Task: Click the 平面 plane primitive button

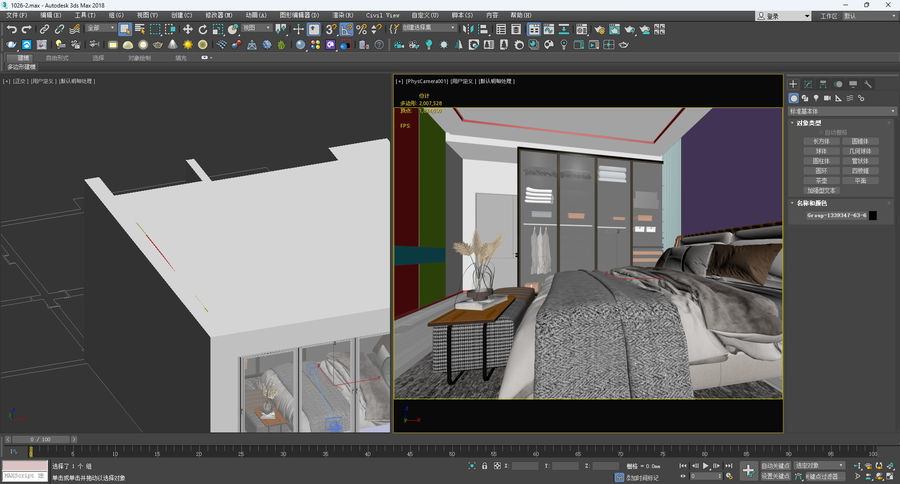Action: [x=860, y=180]
